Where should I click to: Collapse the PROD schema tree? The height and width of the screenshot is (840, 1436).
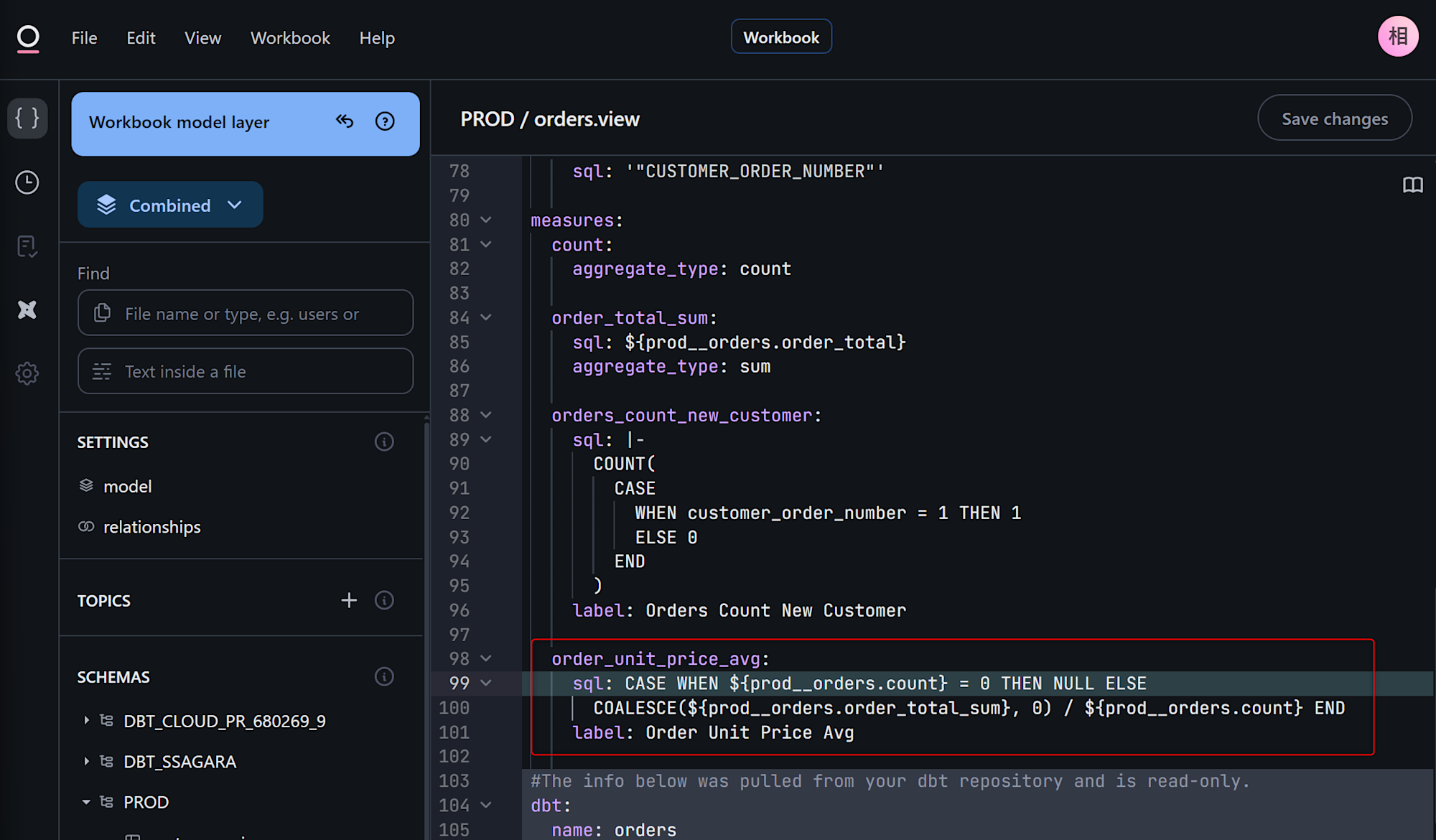[86, 802]
